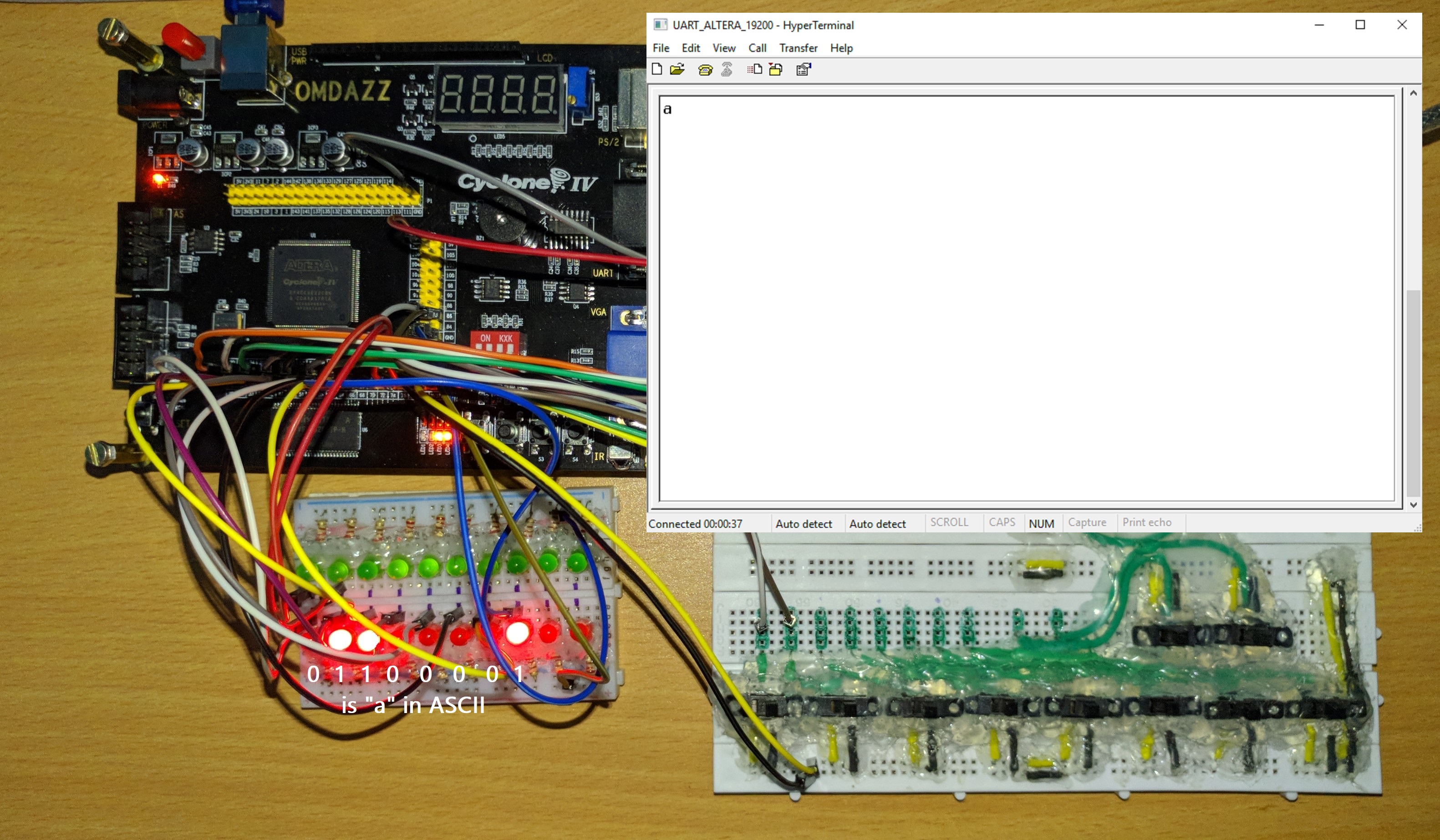Click the New connection toolbar icon
The height and width of the screenshot is (840, 1440).
pyautogui.click(x=657, y=69)
